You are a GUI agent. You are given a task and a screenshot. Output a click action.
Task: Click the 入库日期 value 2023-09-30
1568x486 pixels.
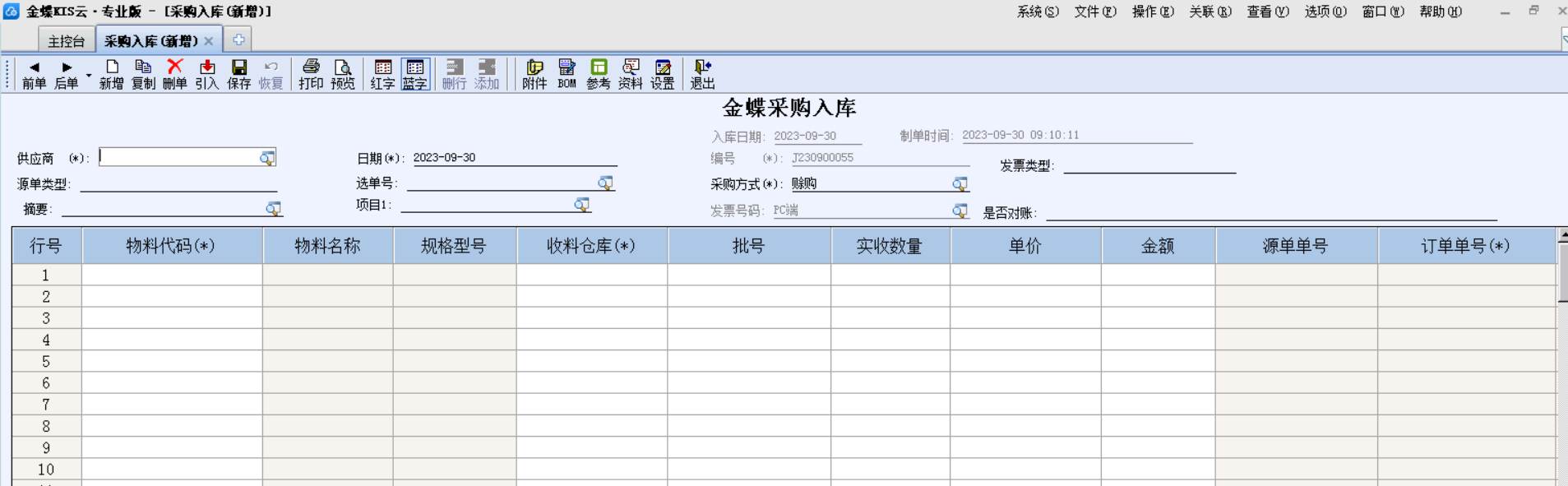point(805,136)
